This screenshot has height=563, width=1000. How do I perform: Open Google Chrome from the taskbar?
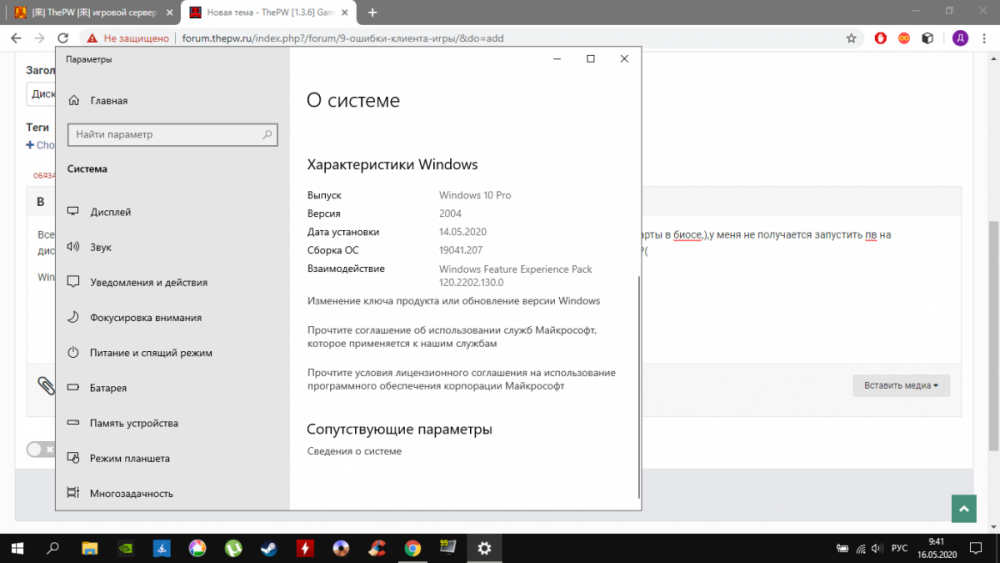click(x=413, y=548)
